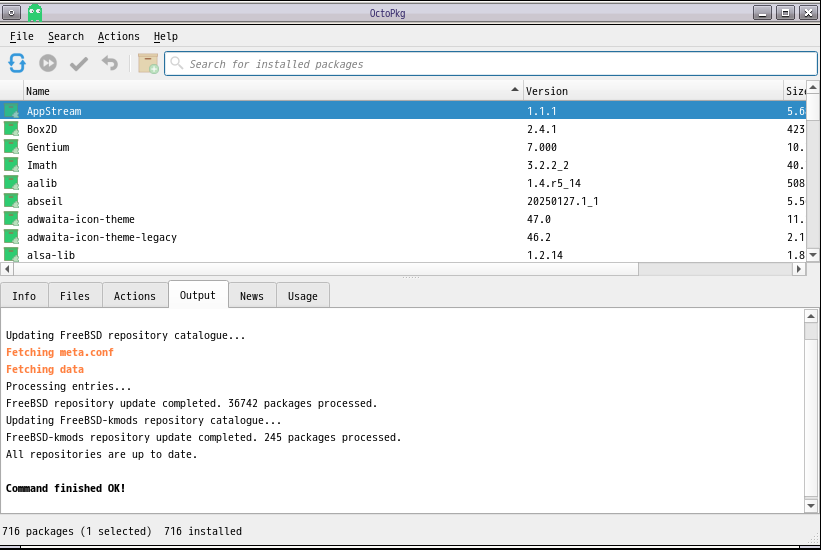Click package list horizontal scroll right arrow
The width and height of the screenshot is (821, 550).
point(799,269)
